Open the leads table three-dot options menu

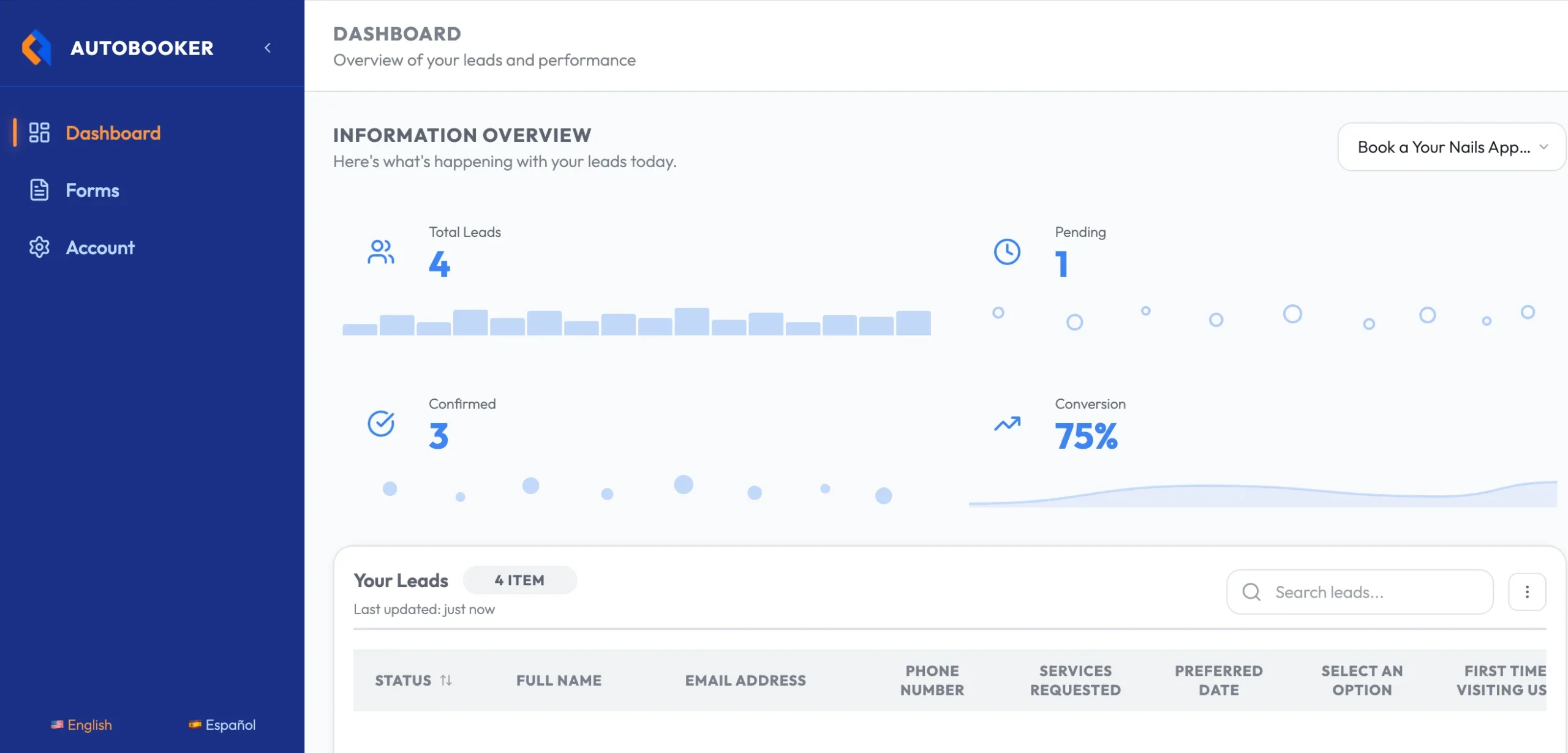(x=1527, y=592)
